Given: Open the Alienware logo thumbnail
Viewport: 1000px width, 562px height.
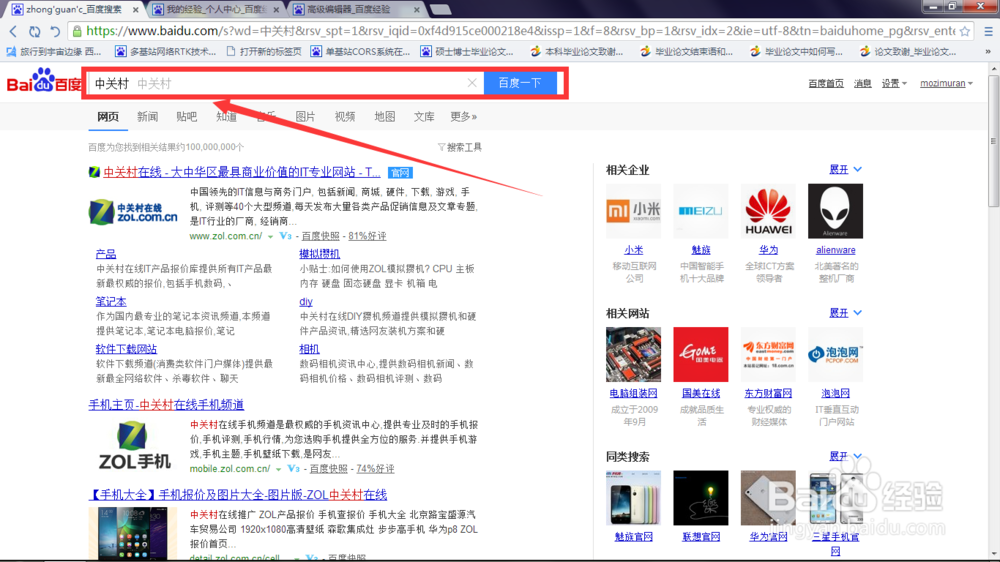Looking at the screenshot, I should point(835,211).
